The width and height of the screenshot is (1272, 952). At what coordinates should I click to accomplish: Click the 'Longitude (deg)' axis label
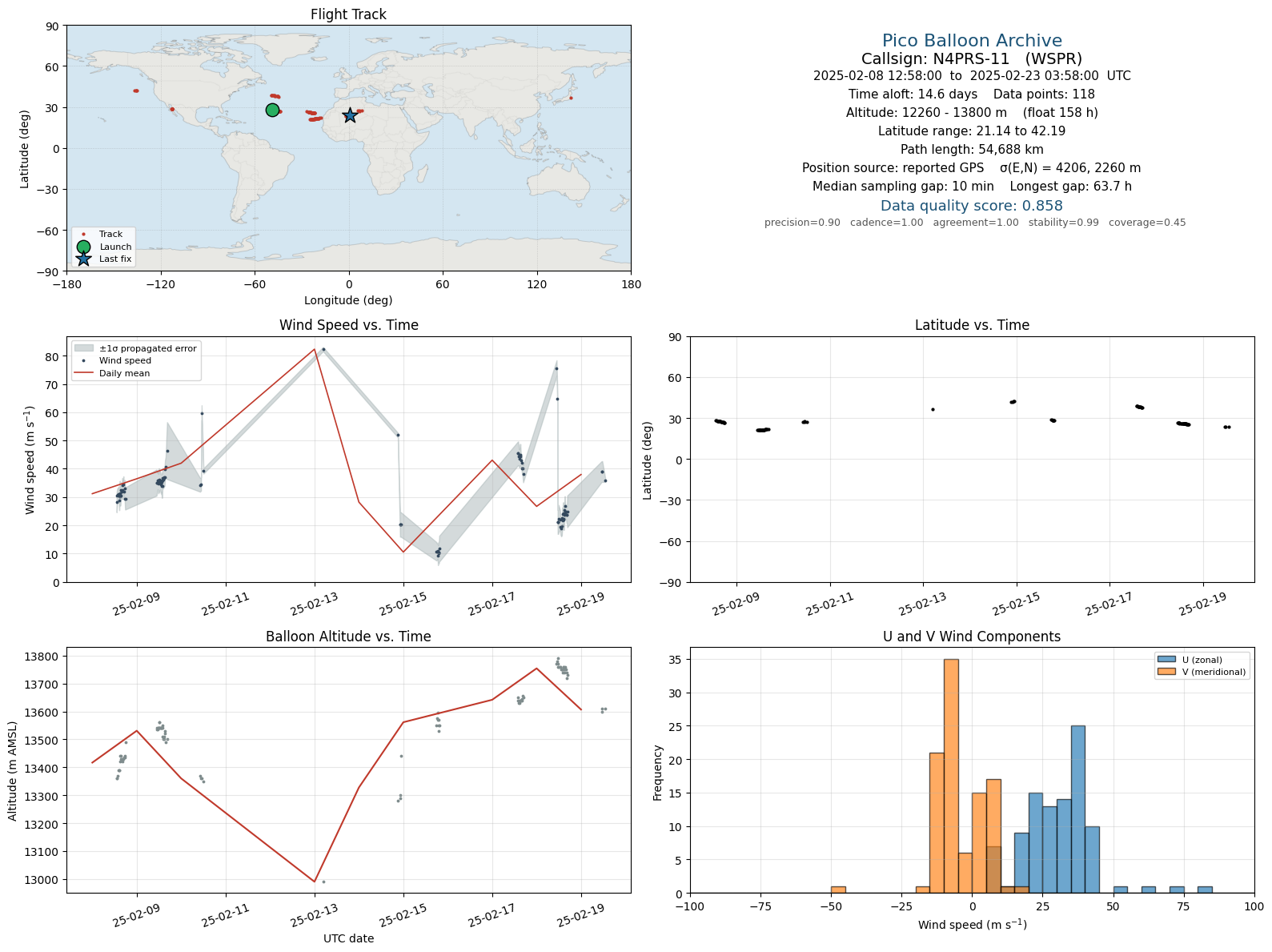[348, 300]
